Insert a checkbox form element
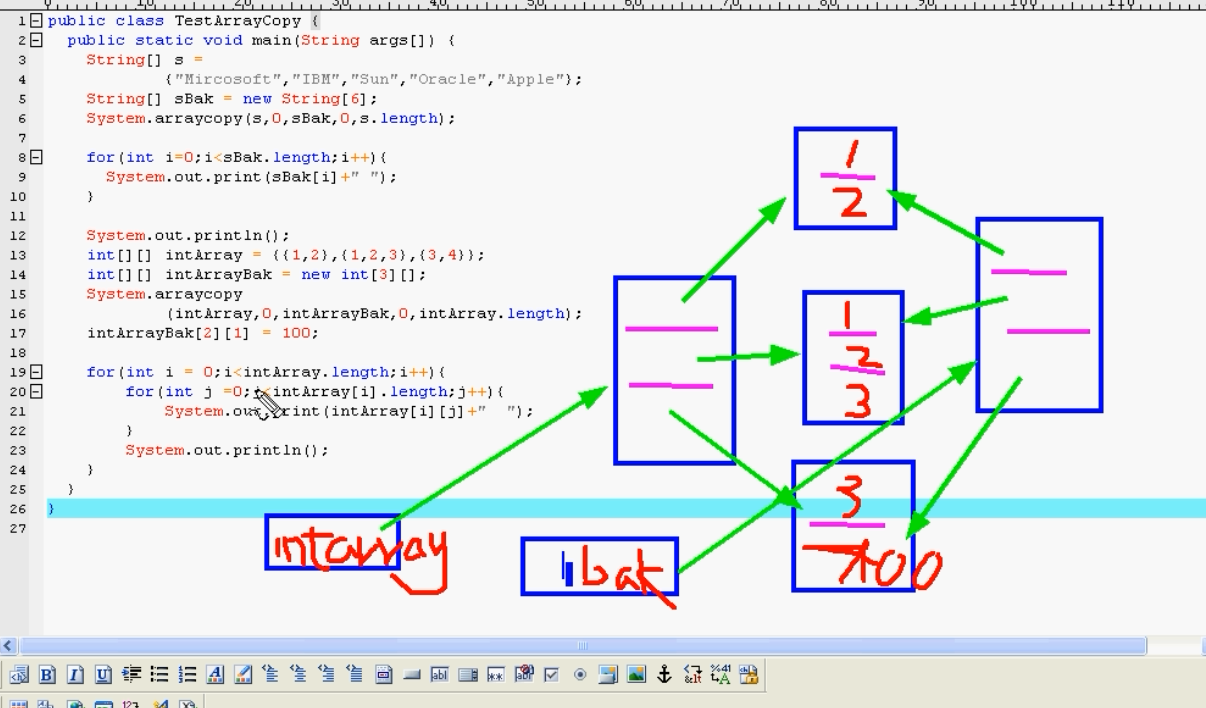1206x708 pixels. [x=551, y=675]
